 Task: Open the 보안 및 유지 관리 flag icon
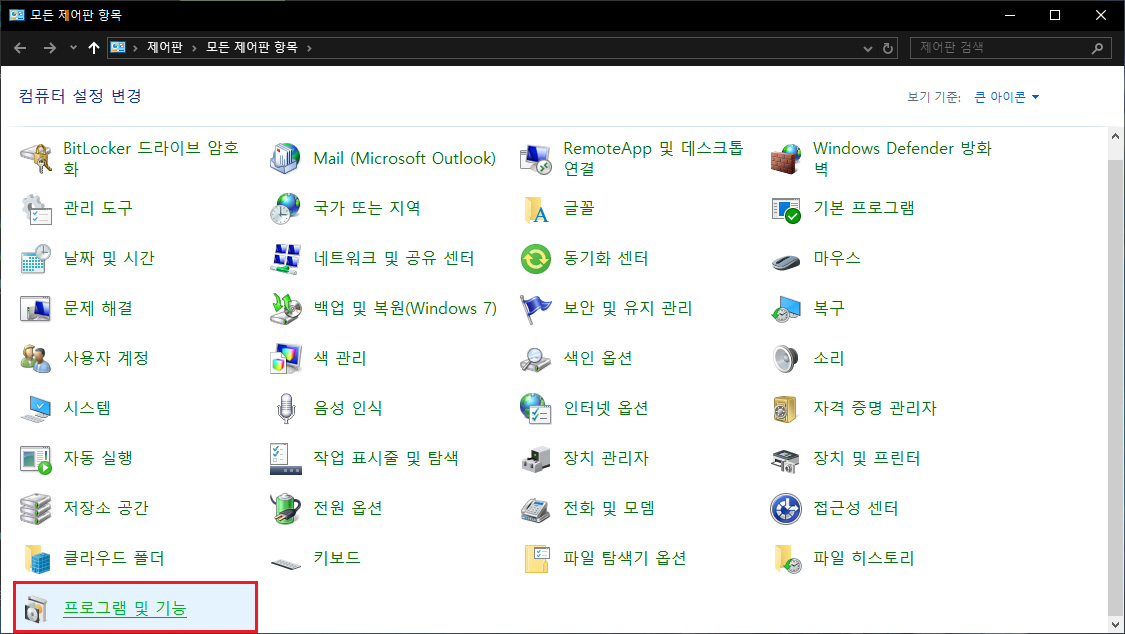tap(536, 308)
